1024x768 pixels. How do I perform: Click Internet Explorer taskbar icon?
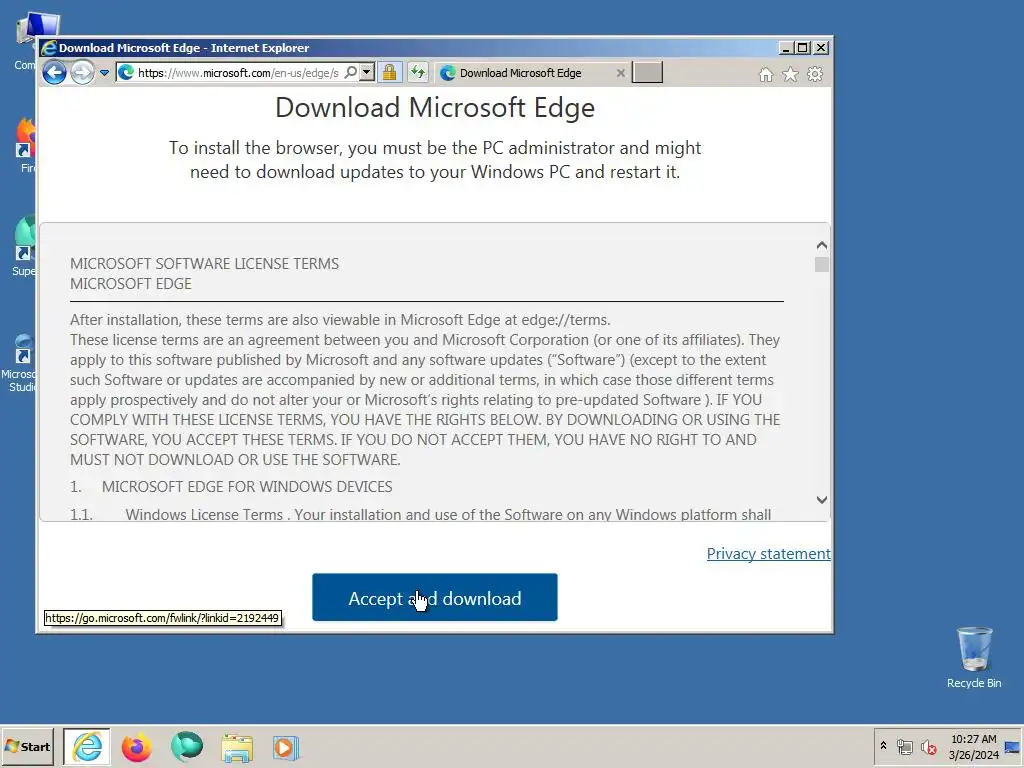pyautogui.click(x=88, y=747)
